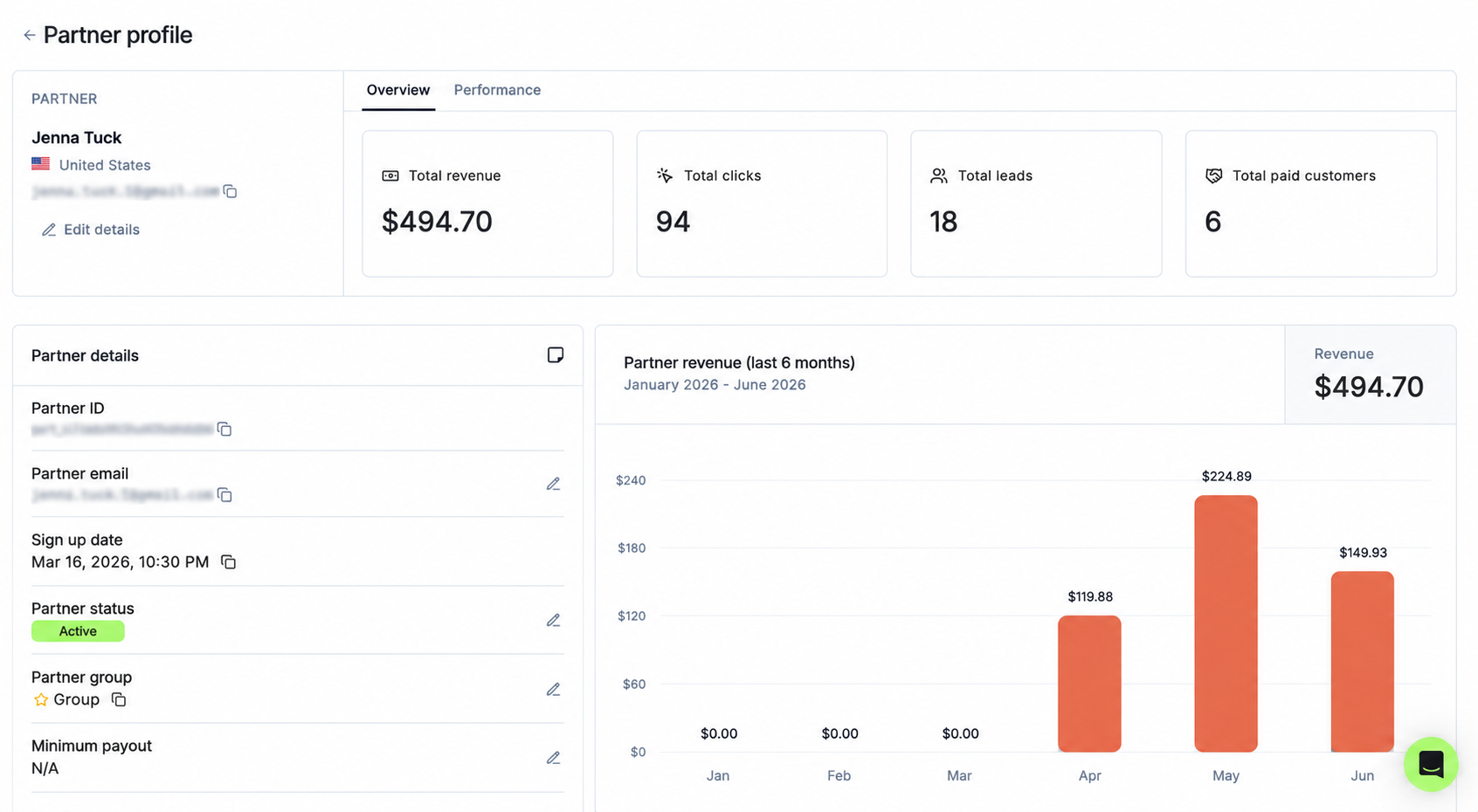Click the $149.93 label above June
The height and width of the screenshot is (812, 1478).
tap(1363, 552)
